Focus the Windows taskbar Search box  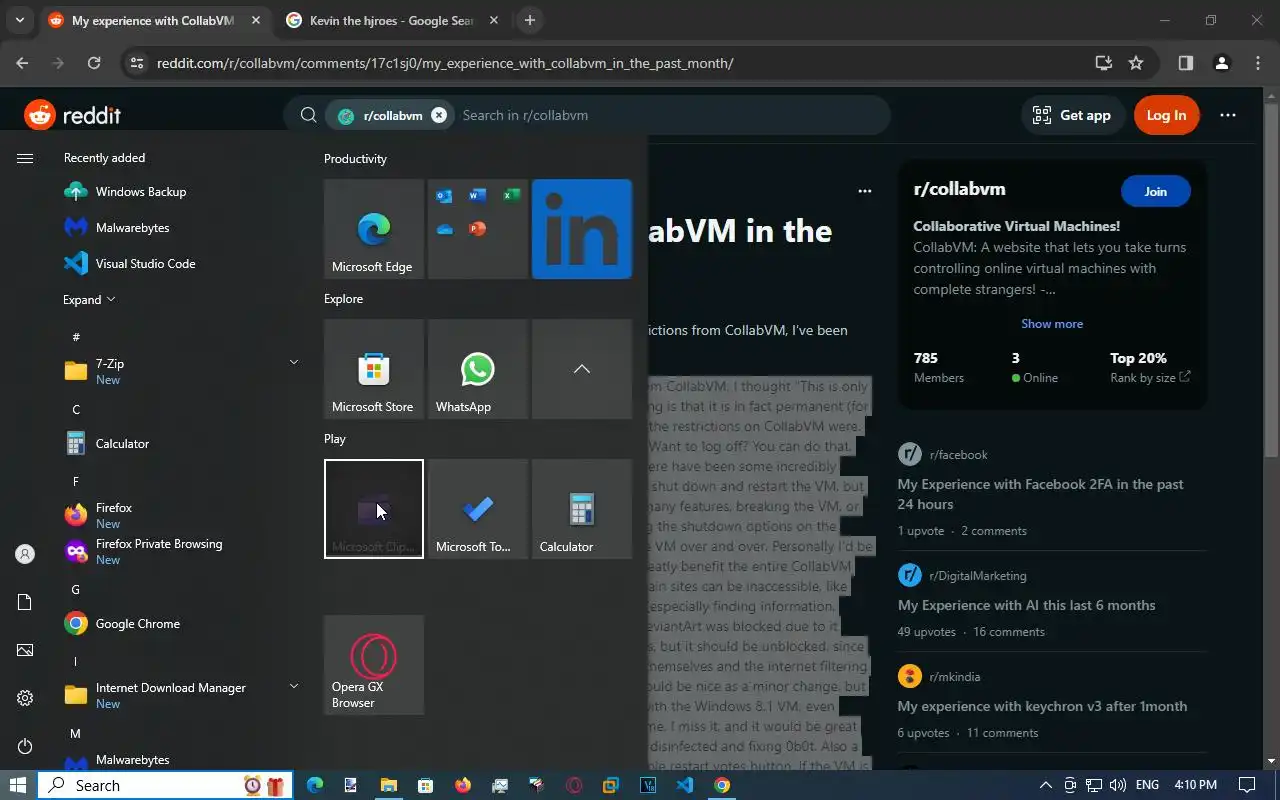click(163, 785)
